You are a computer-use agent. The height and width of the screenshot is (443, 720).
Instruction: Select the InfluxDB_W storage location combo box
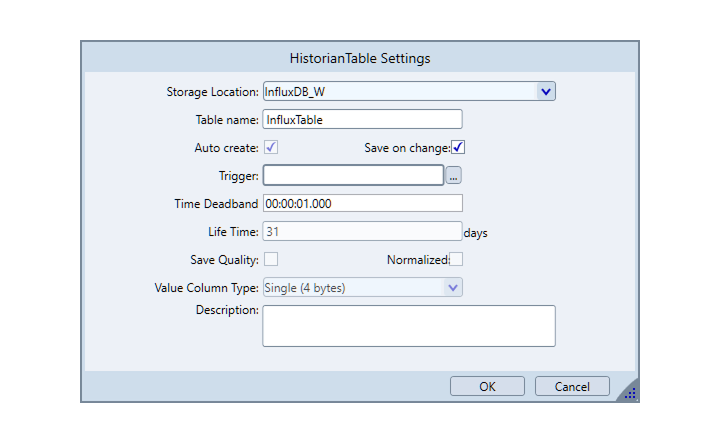409,91
